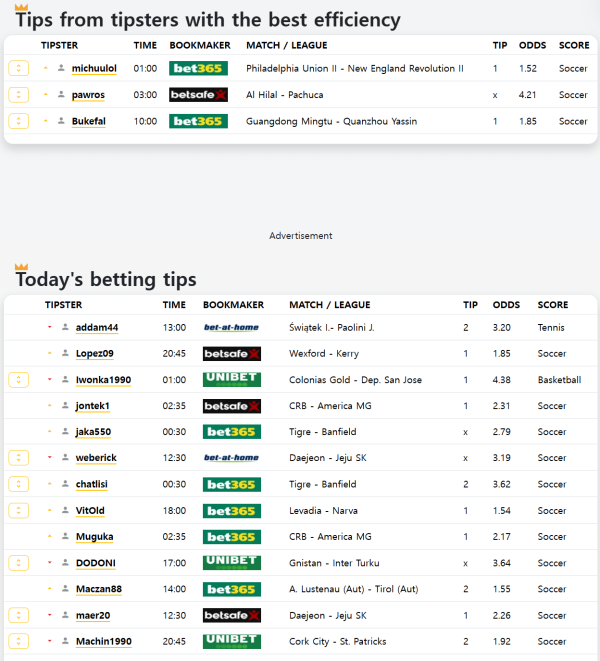Open the Maczan88 tipster profile link
Viewport: 600px width, 661px height.
click(x=98, y=589)
